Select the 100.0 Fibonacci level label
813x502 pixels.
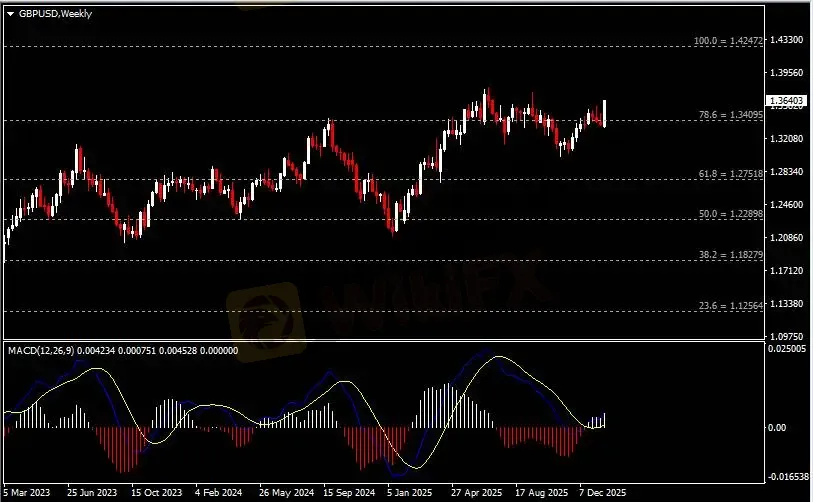pyautogui.click(x=729, y=41)
